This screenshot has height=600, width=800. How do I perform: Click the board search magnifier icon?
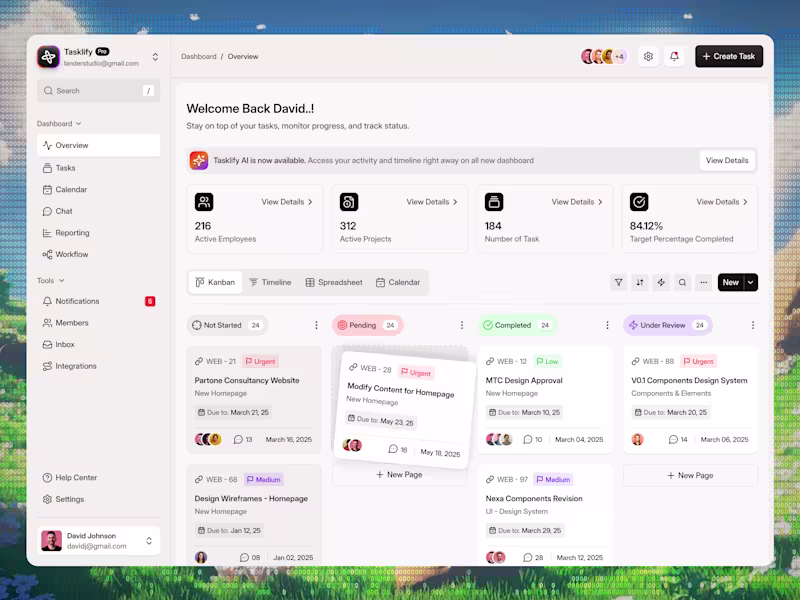682,282
